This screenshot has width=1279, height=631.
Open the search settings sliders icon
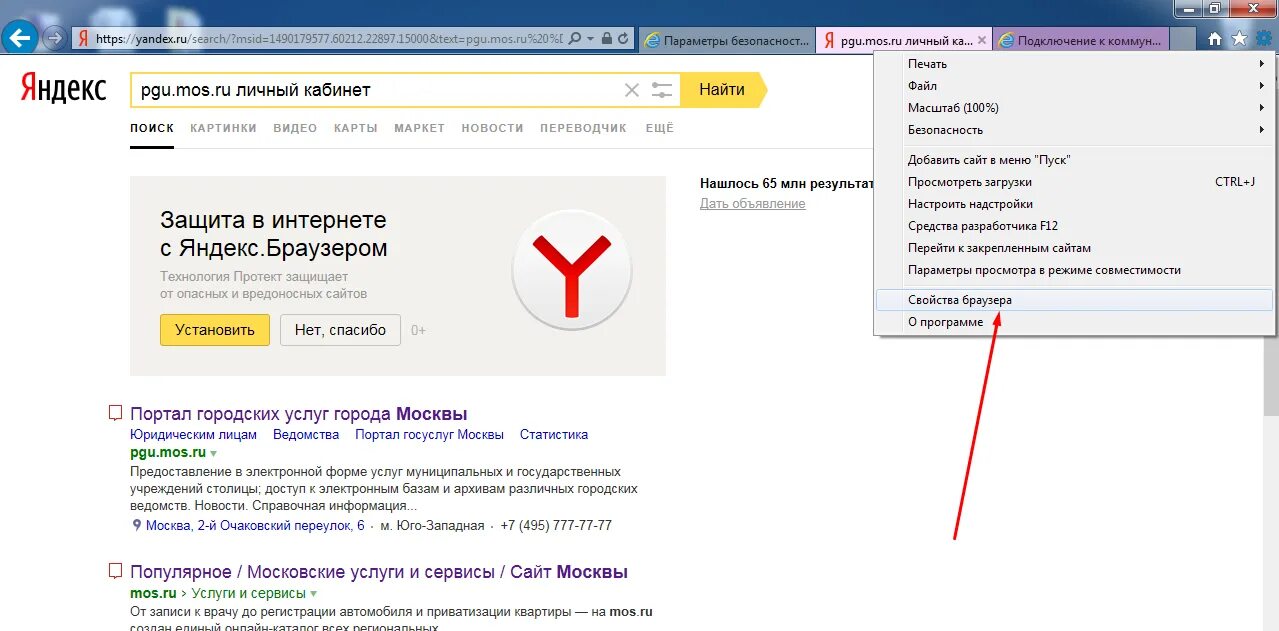(x=662, y=90)
